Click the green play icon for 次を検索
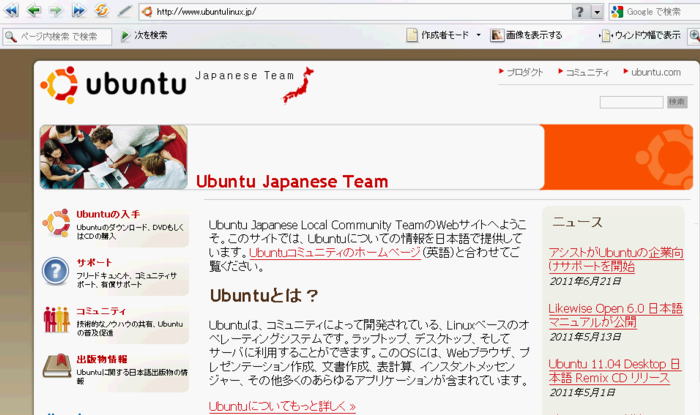 point(125,35)
